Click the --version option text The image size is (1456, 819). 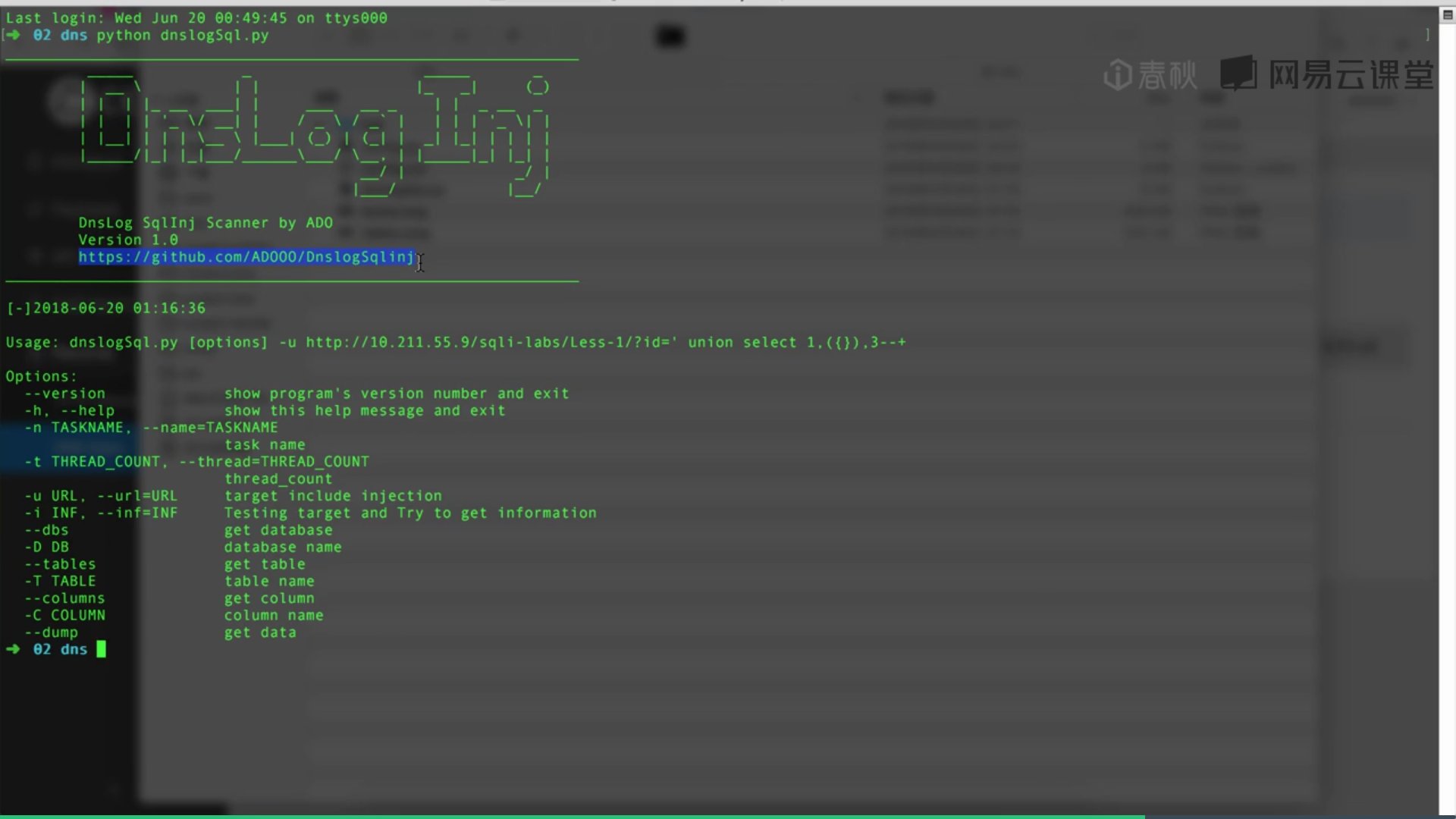click(65, 394)
